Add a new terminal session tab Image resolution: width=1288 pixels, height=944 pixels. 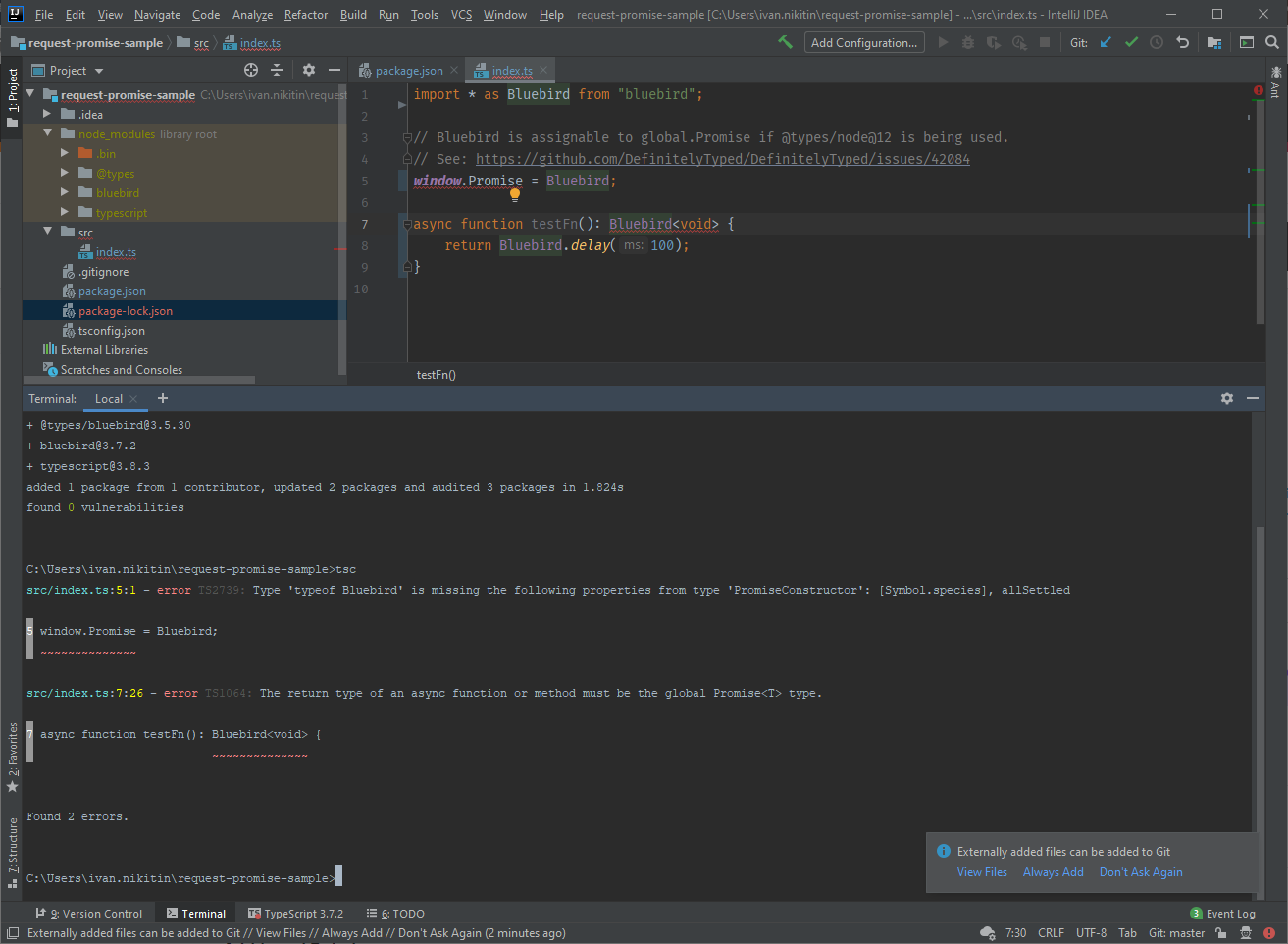(x=163, y=398)
